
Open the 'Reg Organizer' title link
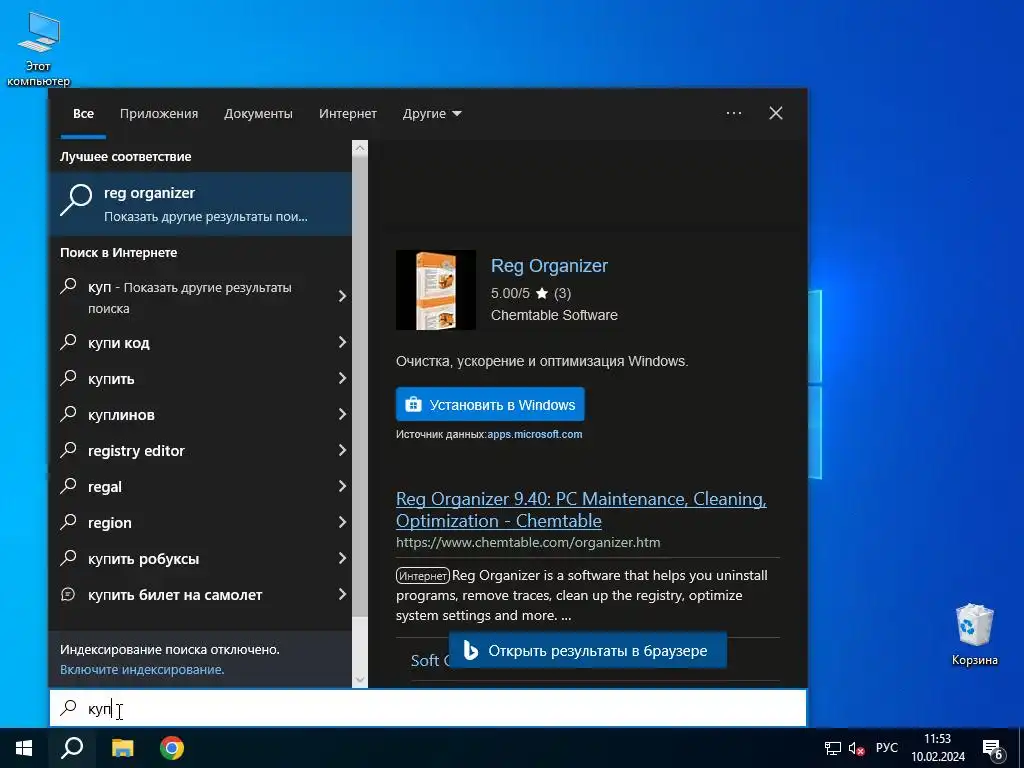(549, 266)
